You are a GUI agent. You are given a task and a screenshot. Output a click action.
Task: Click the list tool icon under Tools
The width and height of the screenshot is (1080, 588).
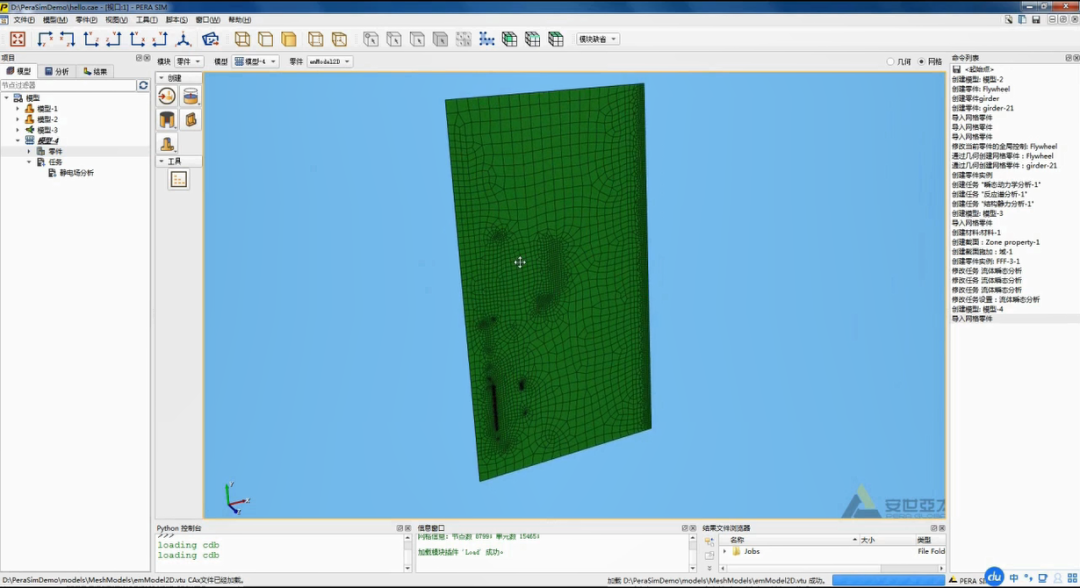tap(178, 180)
